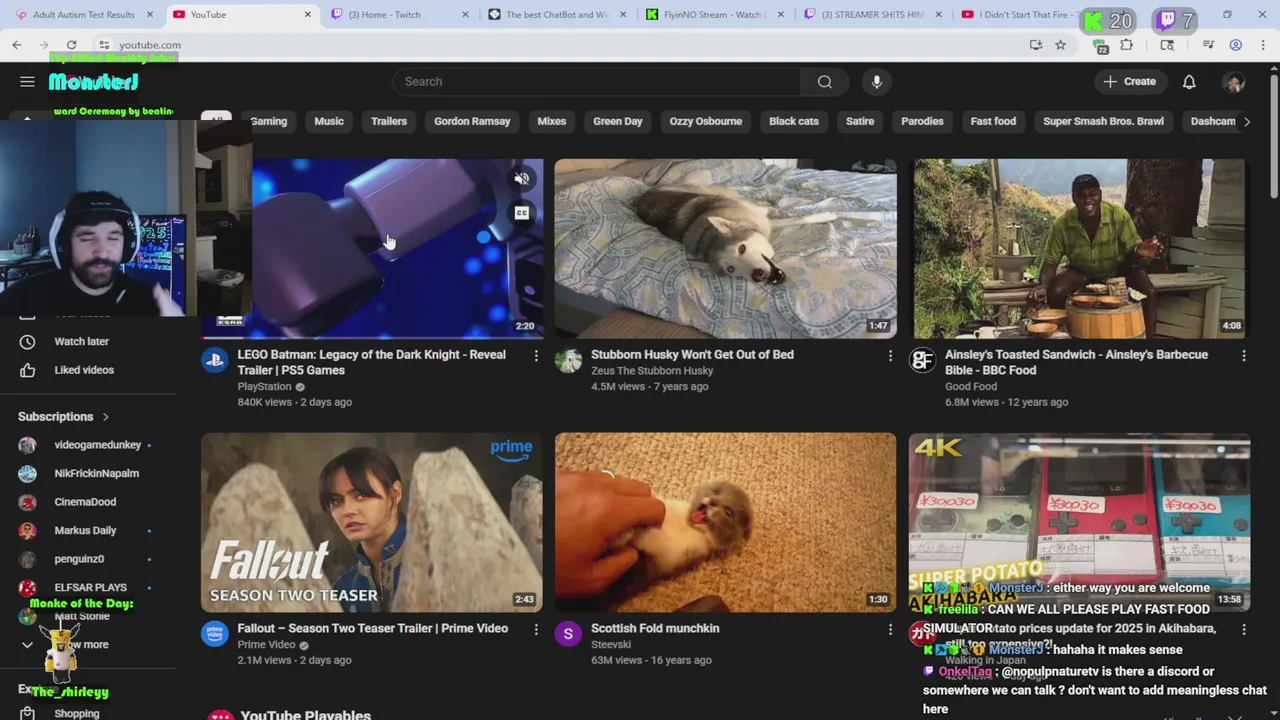Go back with browser back arrow

(x=17, y=45)
